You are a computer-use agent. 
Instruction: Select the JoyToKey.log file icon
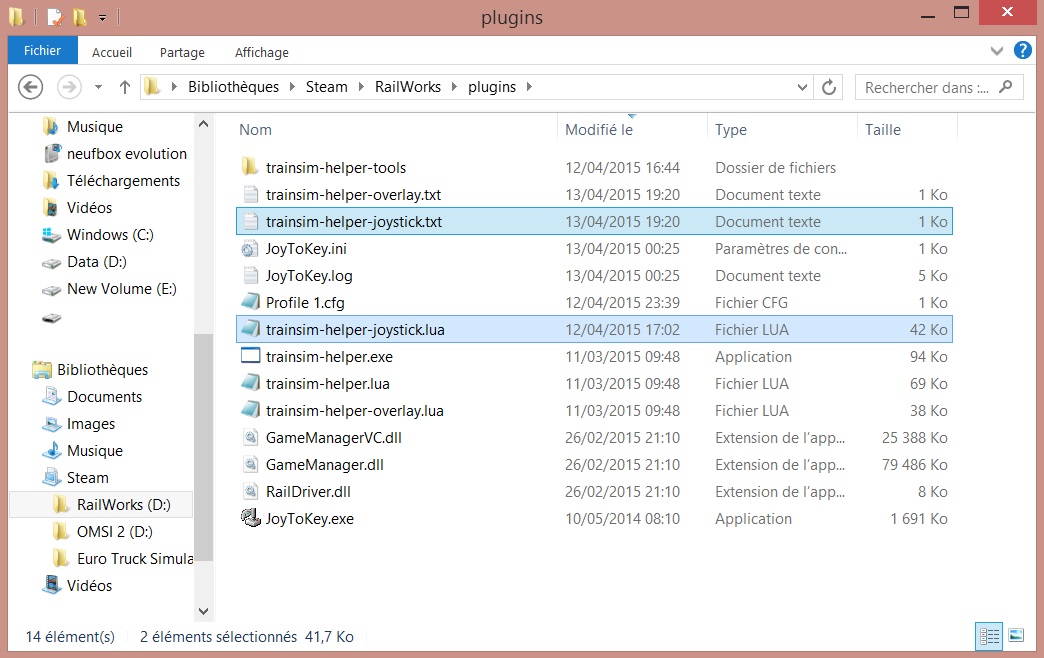(x=250, y=275)
